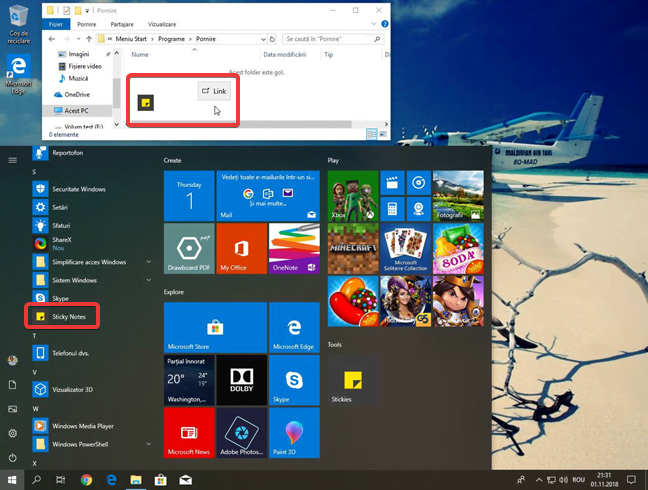Image resolution: width=648 pixels, height=490 pixels.
Task: Open Task View on the taskbar
Action: tap(61, 480)
